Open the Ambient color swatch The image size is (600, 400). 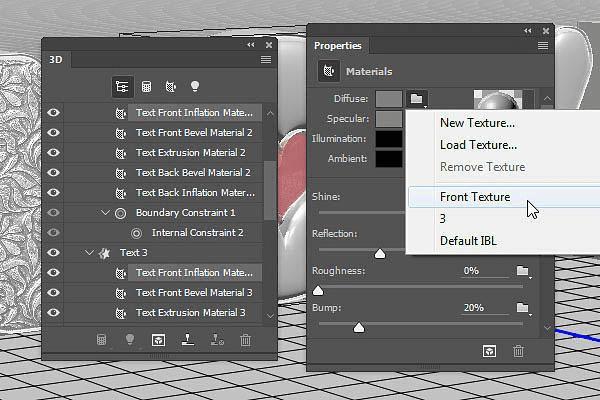click(389, 158)
